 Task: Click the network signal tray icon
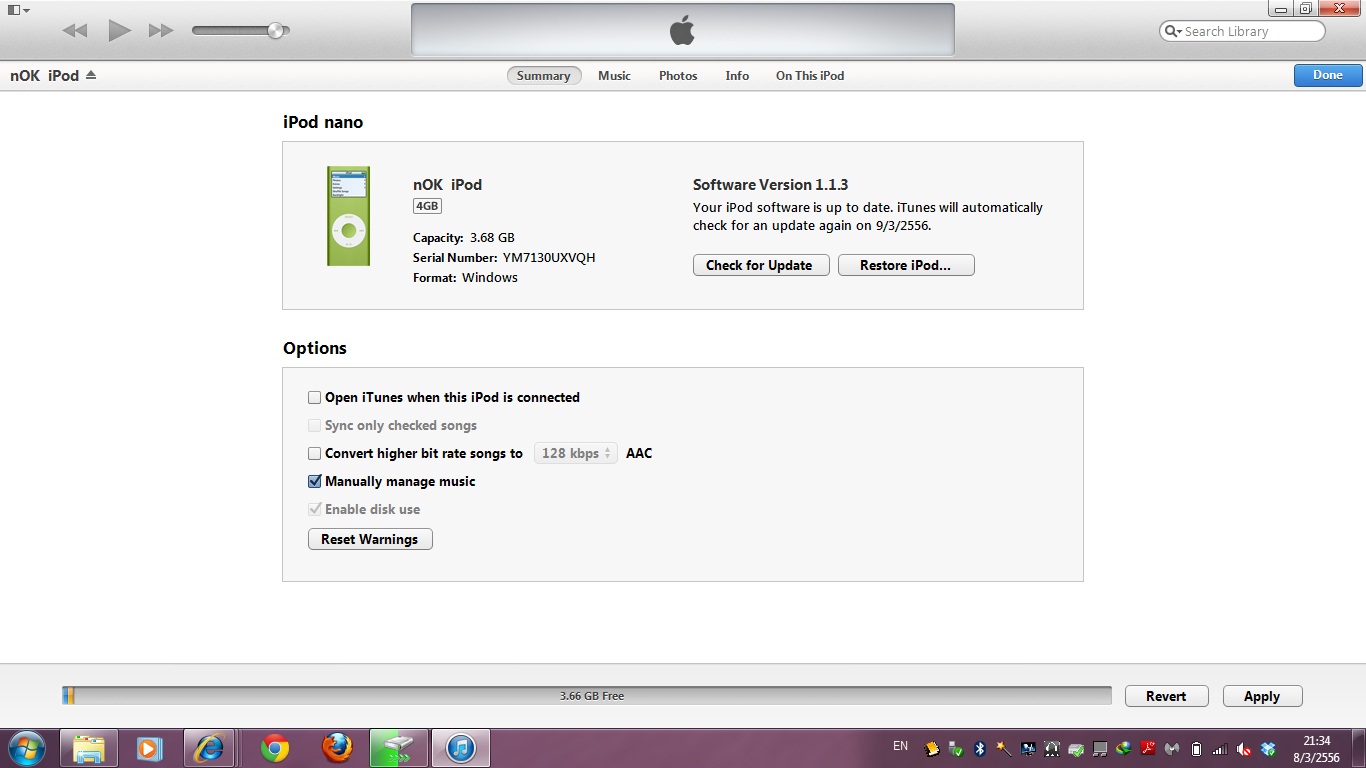coord(1220,748)
